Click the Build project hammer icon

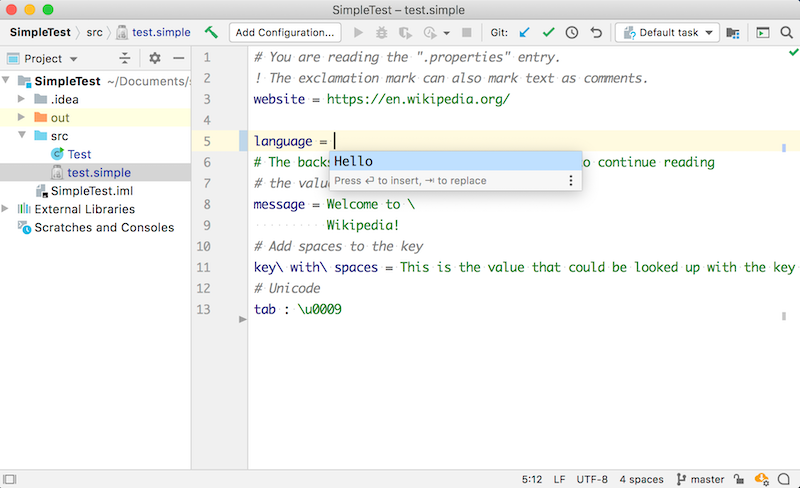click(x=211, y=33)
